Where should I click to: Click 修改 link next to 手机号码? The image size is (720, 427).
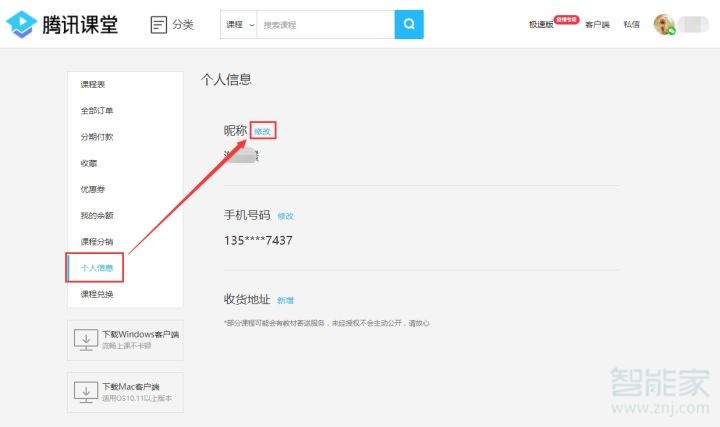285,216
